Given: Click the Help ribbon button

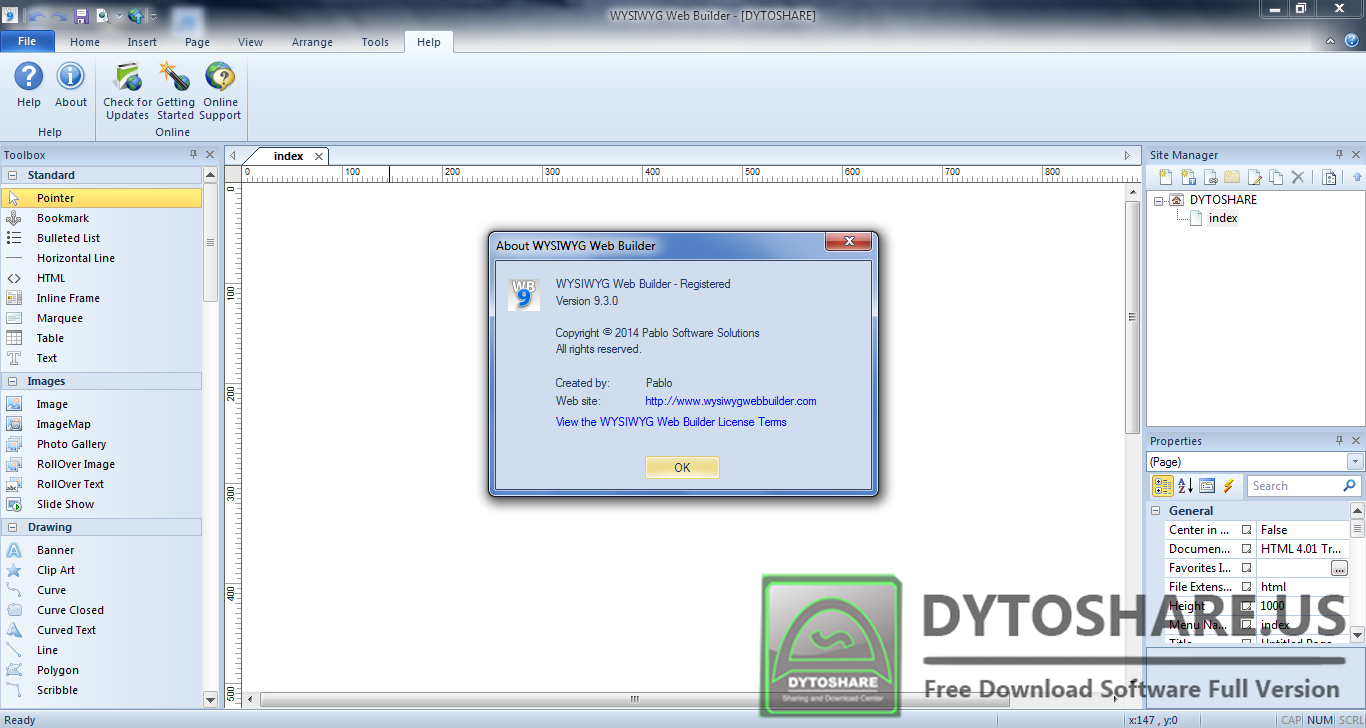Looking at the screenshot, I should (29, 85).
